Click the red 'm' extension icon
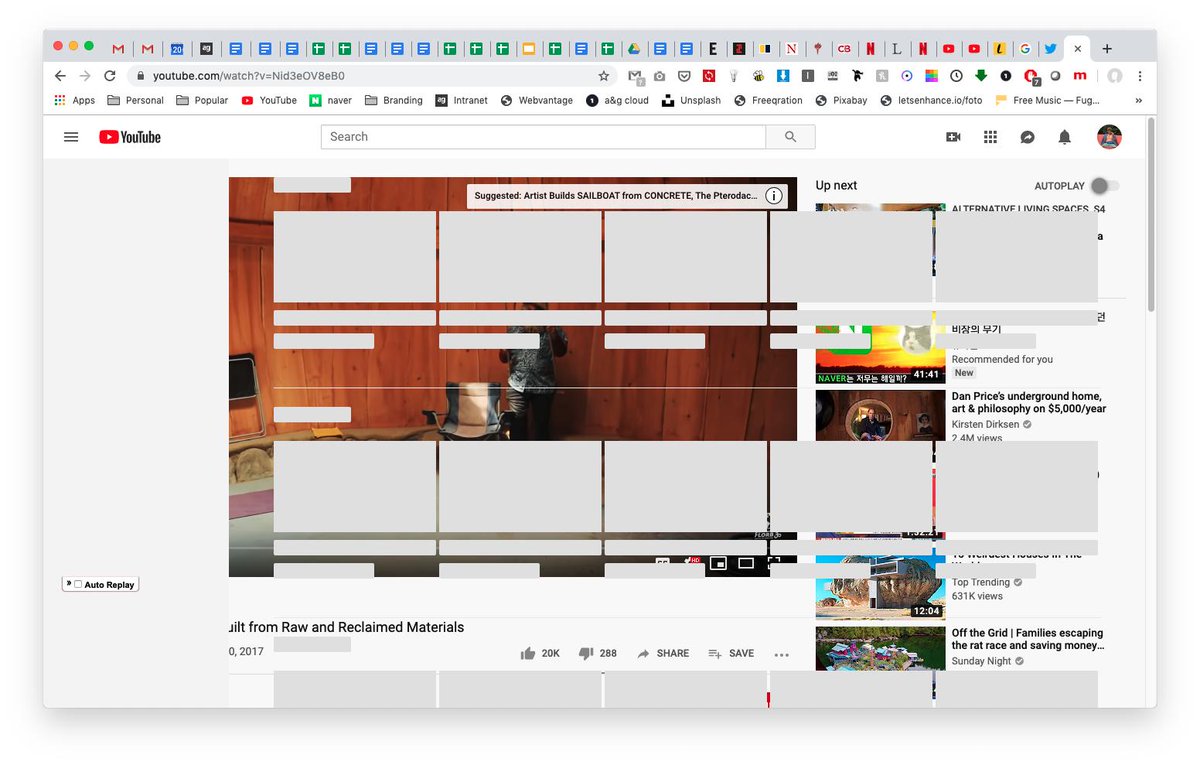The image size is (1200, 765). pos(1079,76)
